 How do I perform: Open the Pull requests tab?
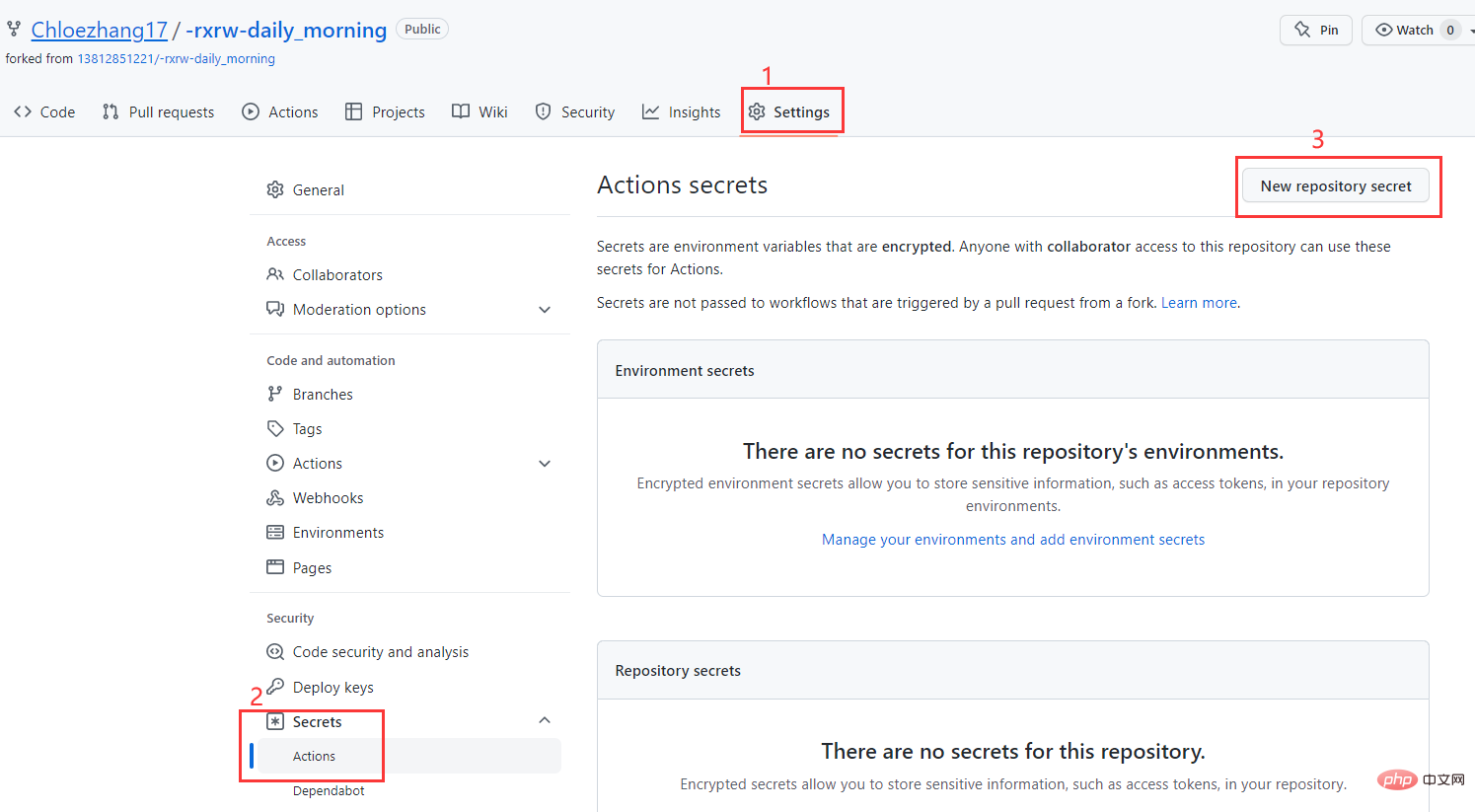pyautogui.click(x=159, y=112)
